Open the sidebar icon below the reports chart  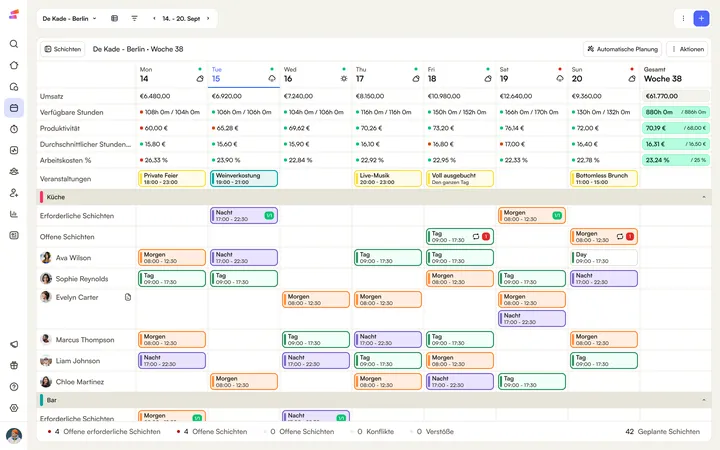coord(14,235)
